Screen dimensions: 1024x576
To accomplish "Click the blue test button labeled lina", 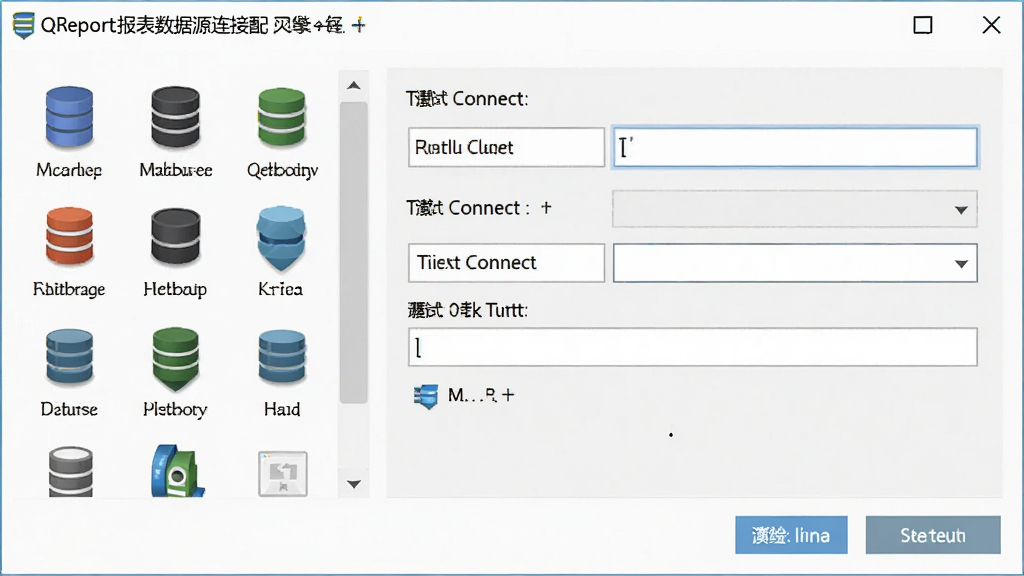I will coord(792,535).
